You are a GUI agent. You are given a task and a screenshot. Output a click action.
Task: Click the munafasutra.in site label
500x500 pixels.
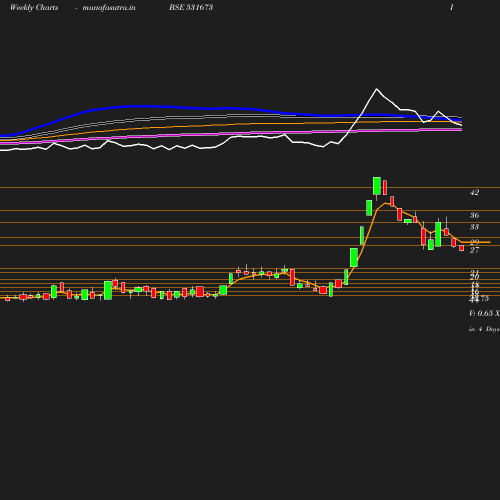click(109, 7)
